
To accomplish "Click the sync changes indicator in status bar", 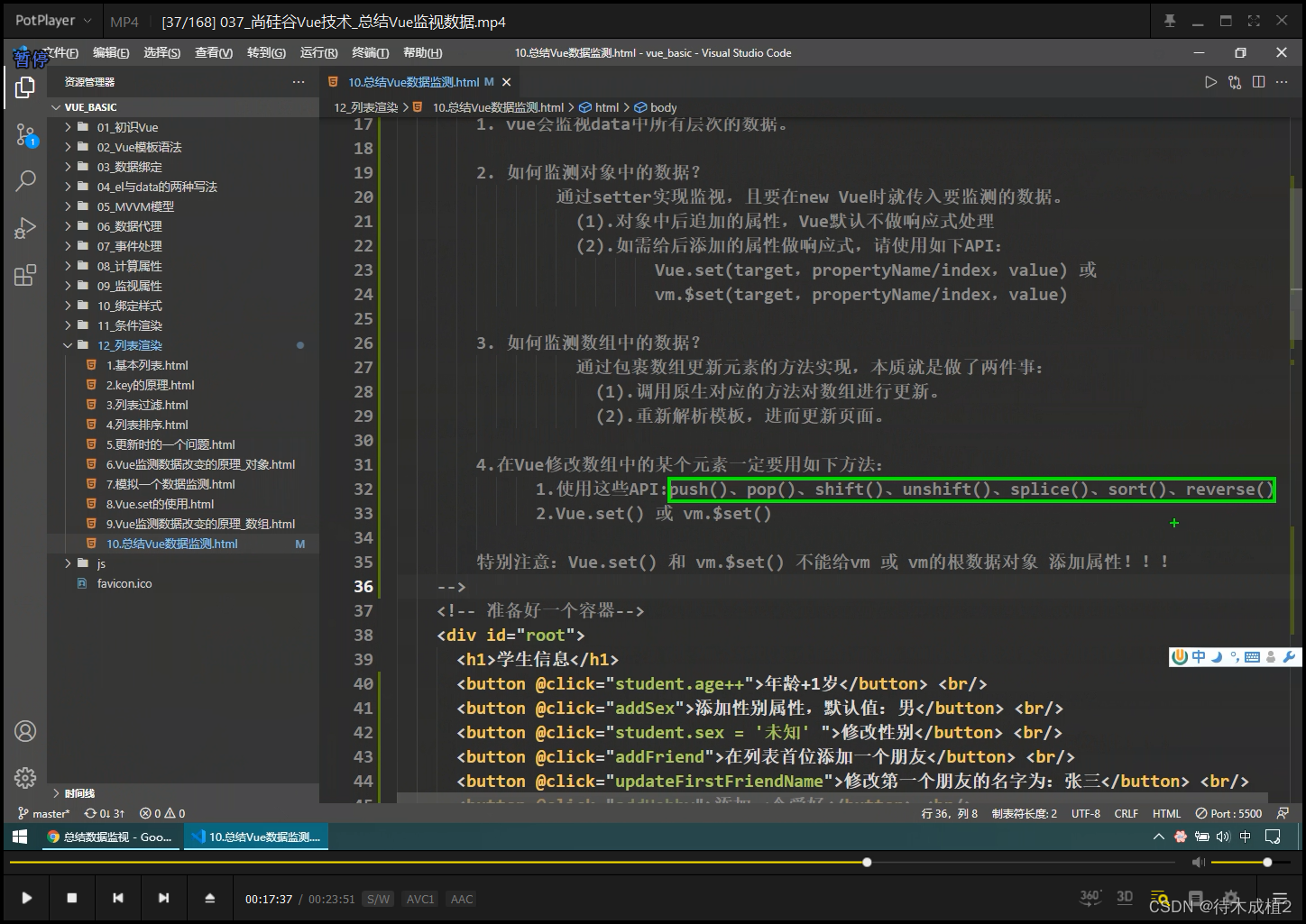I will [x=105, y=813].
